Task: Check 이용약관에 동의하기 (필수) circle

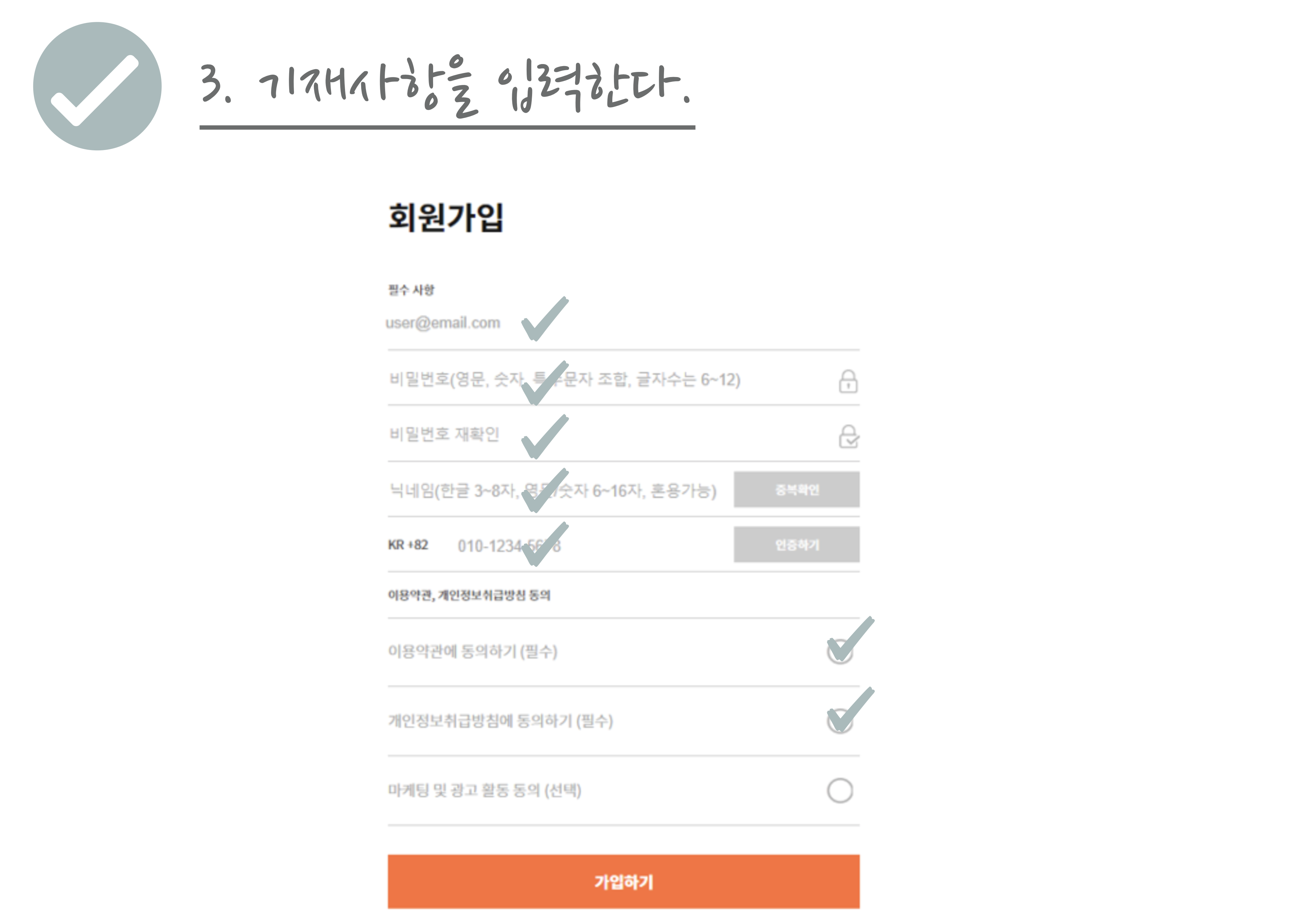Action: (x=840, y=651)
